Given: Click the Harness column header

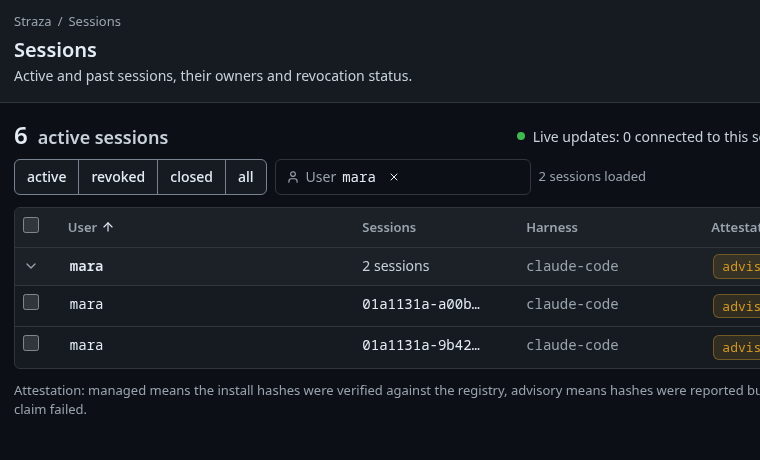Looking at the screenshot, I should point(552,227).
